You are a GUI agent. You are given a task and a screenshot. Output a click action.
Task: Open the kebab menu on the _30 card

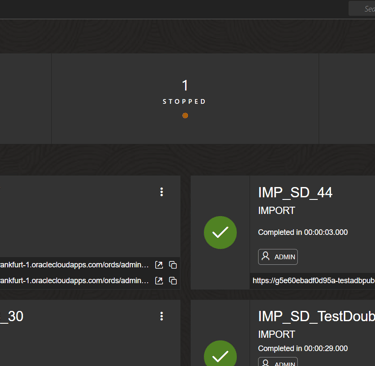pyautogui.click(x=162, y=316)
